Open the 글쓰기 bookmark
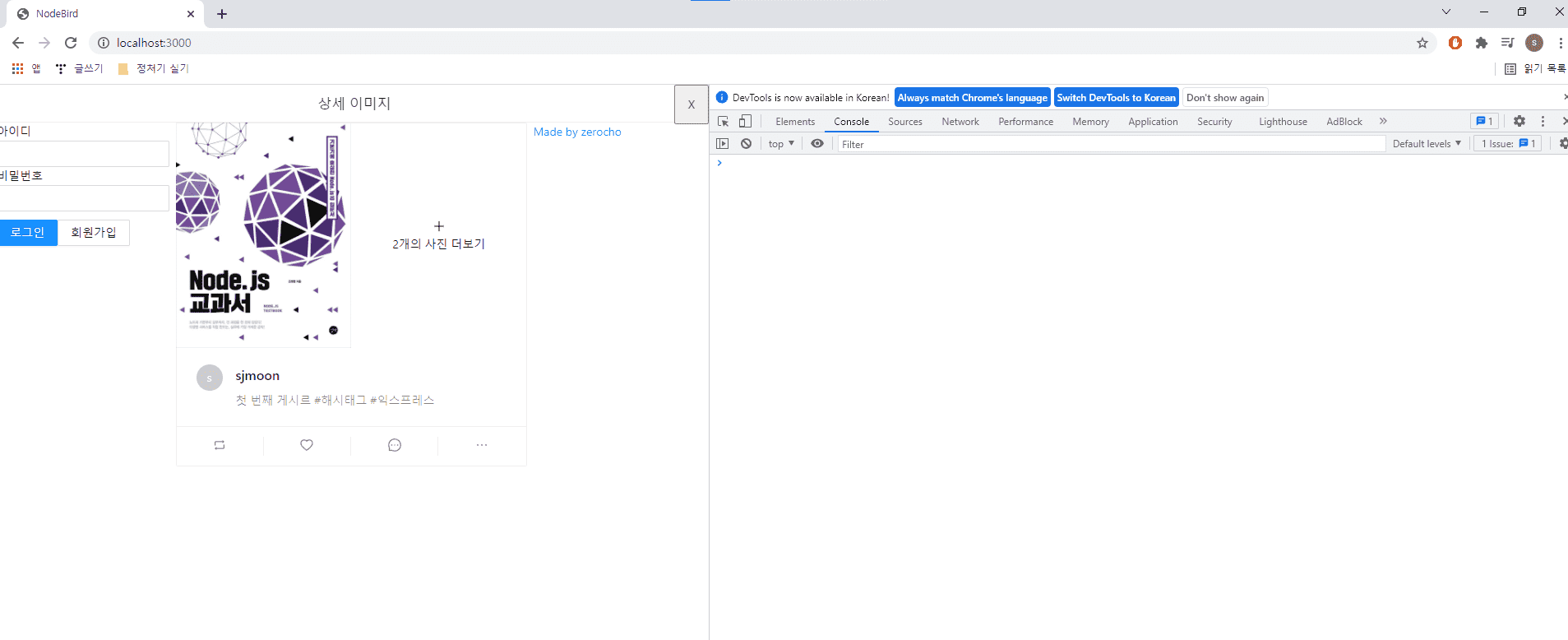The image size is (1568, 640). click(80, 68)
